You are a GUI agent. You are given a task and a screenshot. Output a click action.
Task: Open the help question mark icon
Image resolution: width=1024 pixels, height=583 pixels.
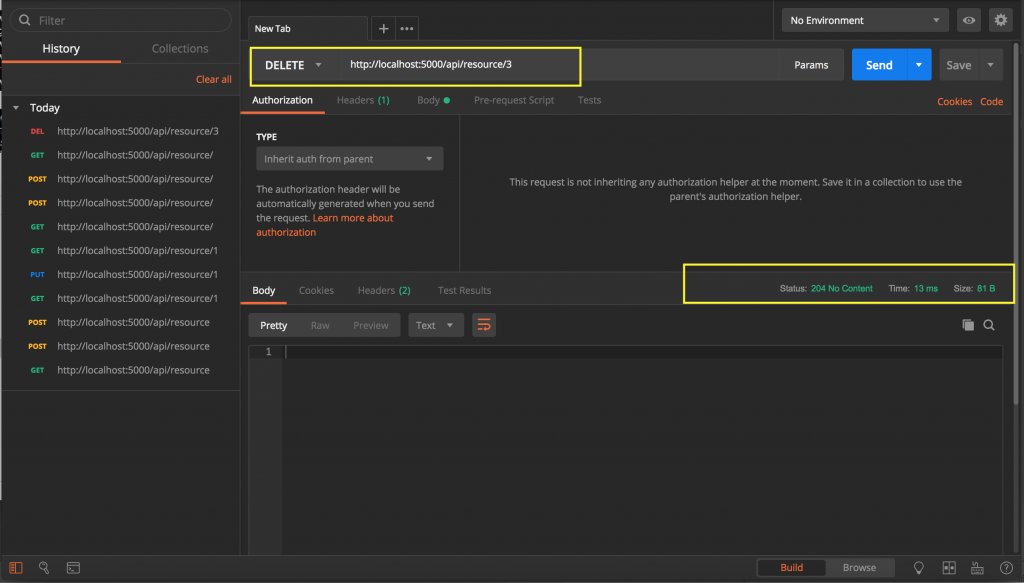coord(1006,568)
